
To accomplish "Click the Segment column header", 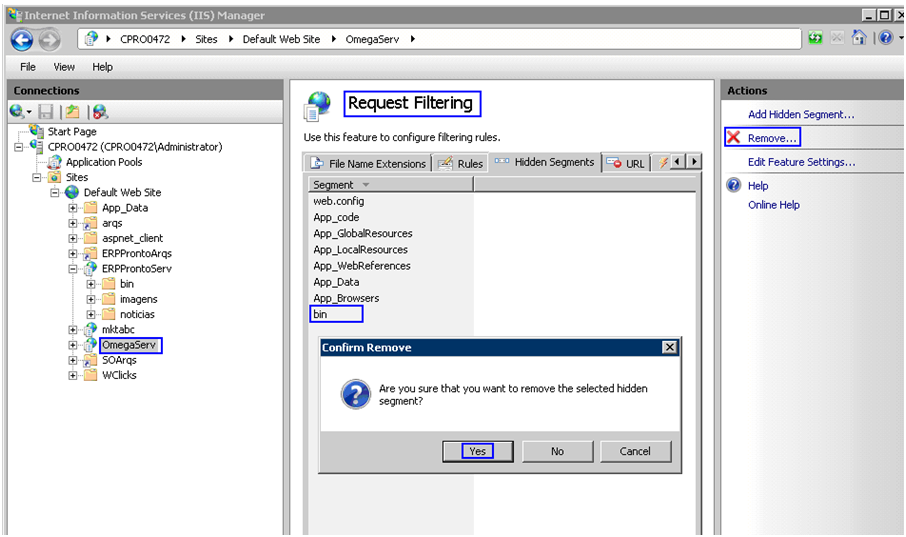I will pyautogui.click(x=391, y=185).
